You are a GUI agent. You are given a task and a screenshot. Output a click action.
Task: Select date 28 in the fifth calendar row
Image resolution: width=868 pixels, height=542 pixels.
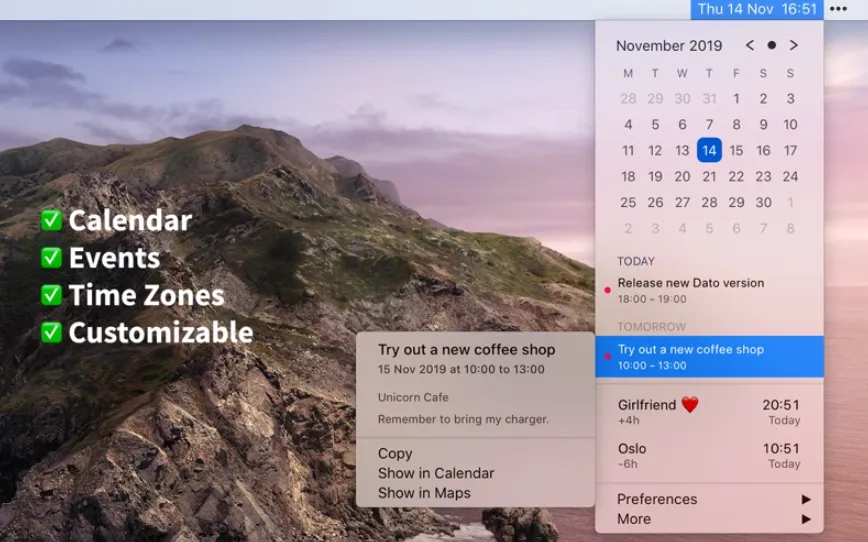coord(709,203)
